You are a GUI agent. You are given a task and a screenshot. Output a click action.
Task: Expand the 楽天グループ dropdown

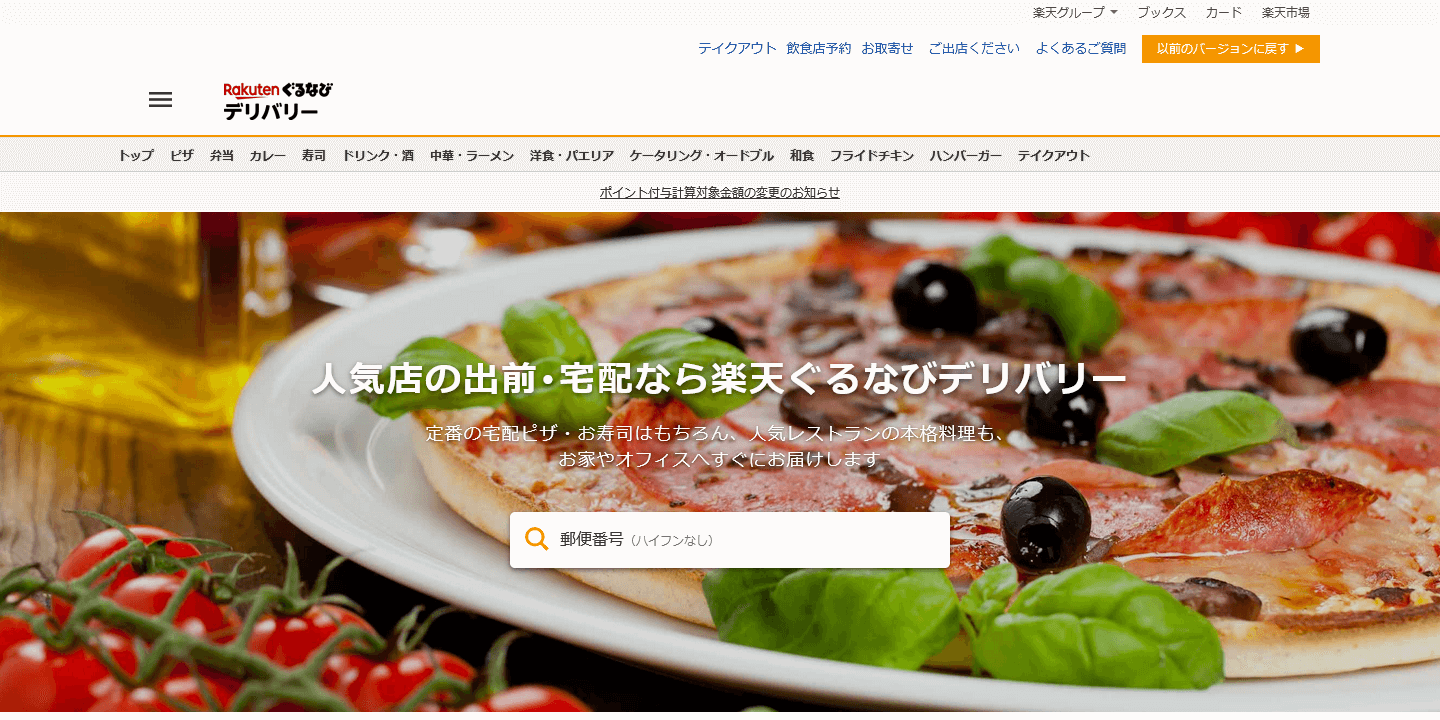(1075, 13)
